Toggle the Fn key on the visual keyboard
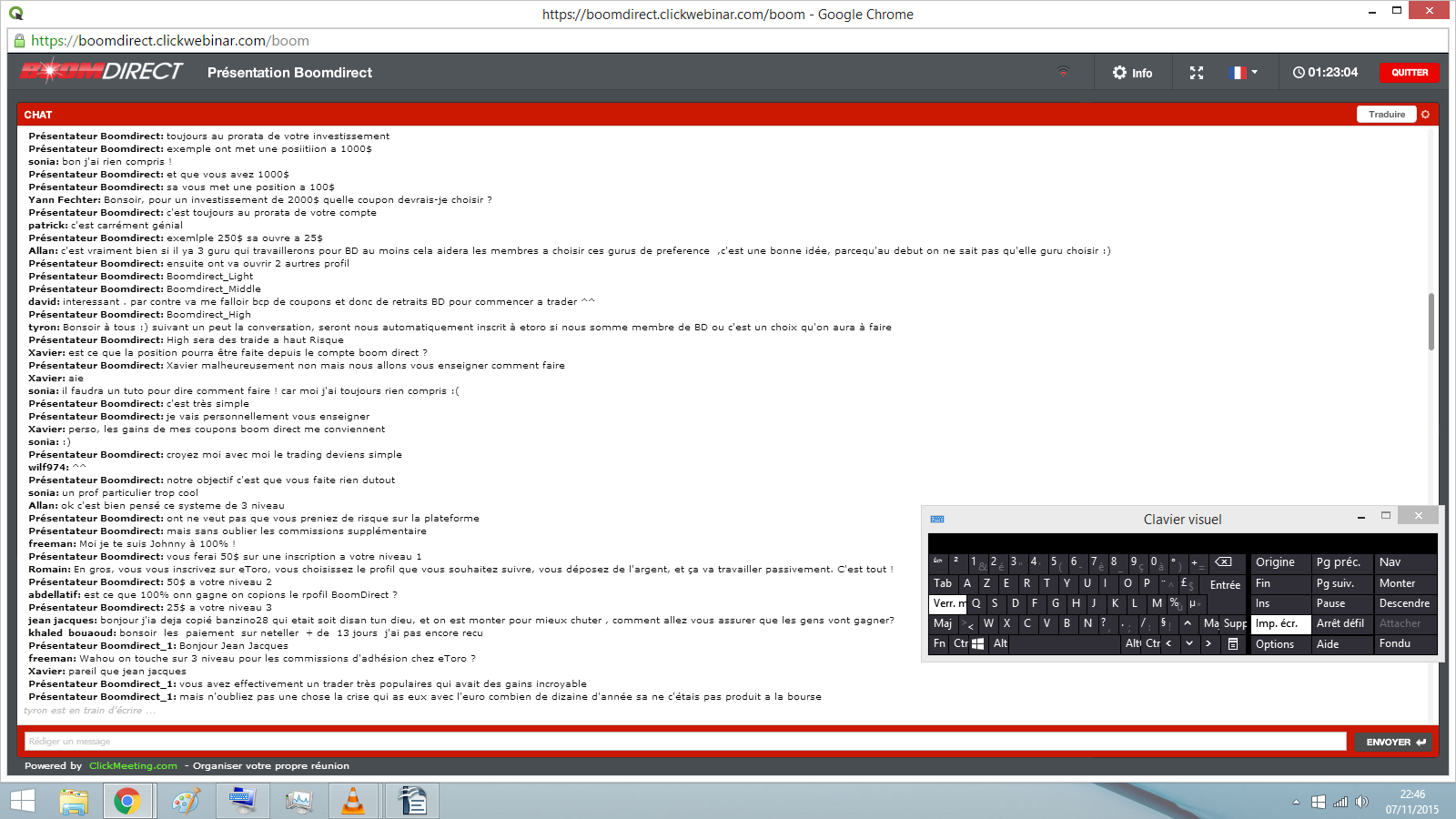The height and width of the screenshot is (819, 1456). coord(939,643)
